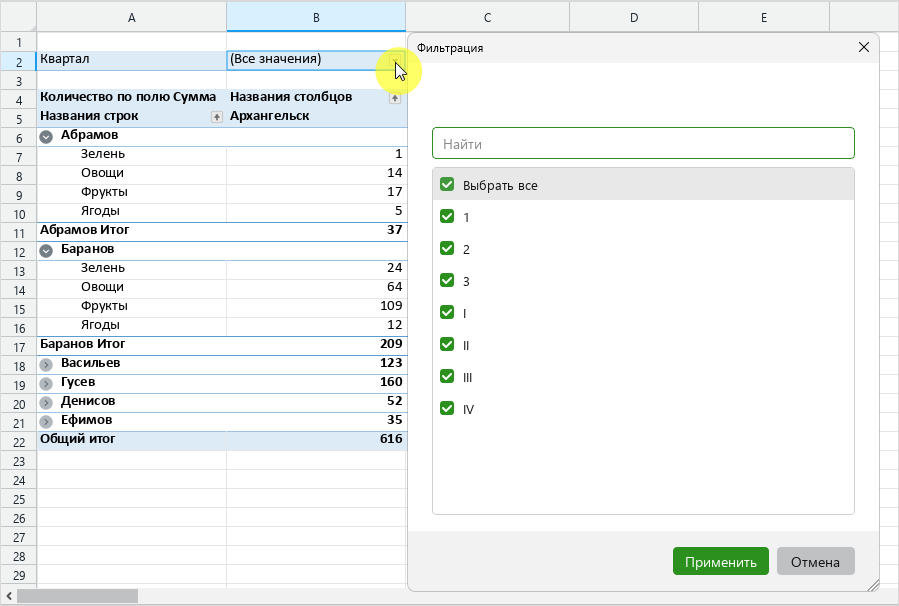899x606 pixels.
Task: Select the cell with value 109
Action: [x=316, y=308]
